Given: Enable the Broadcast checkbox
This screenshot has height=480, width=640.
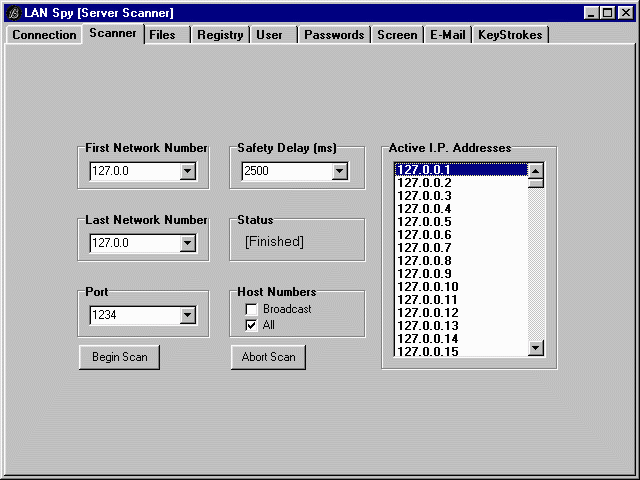Looking at the screenshot, I should [x=252, y=309].
